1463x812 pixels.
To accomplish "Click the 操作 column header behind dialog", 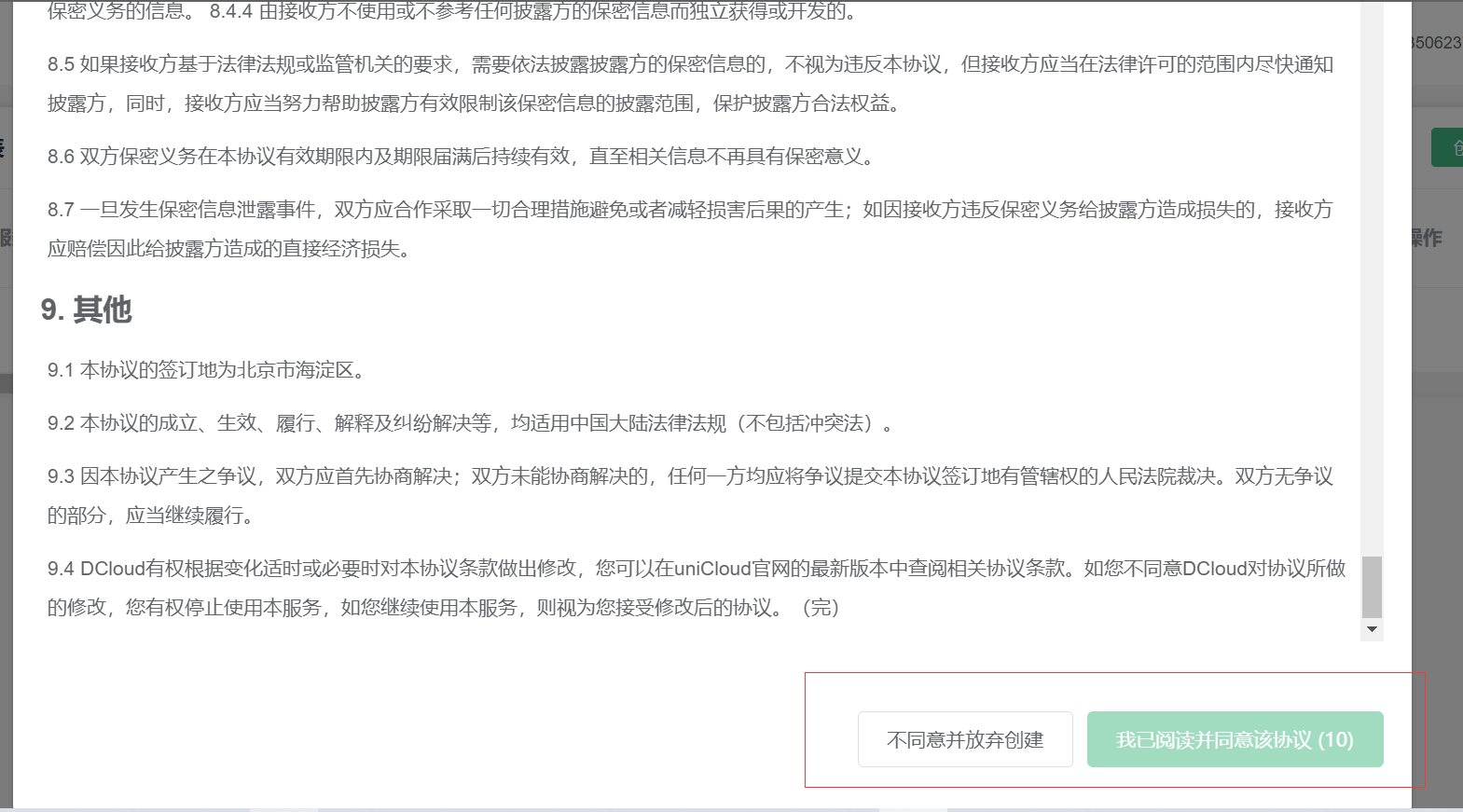I will (1427, 239).
